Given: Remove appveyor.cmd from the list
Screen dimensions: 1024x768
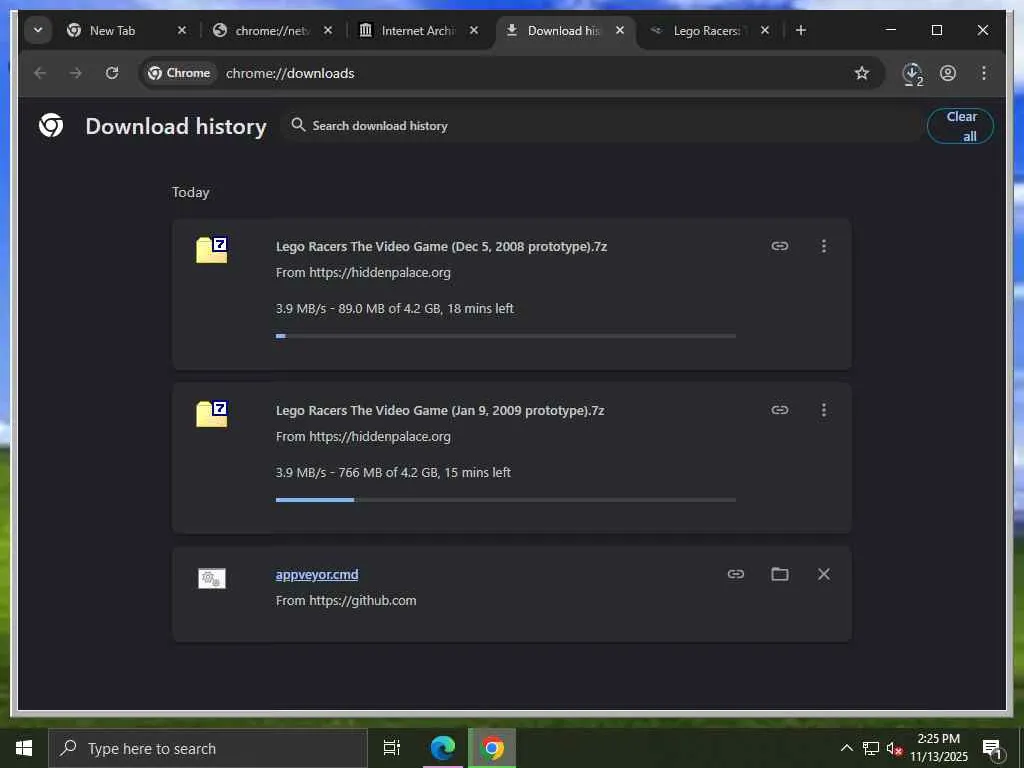Looking at the screenshot, I should click(x=824, y=574).
